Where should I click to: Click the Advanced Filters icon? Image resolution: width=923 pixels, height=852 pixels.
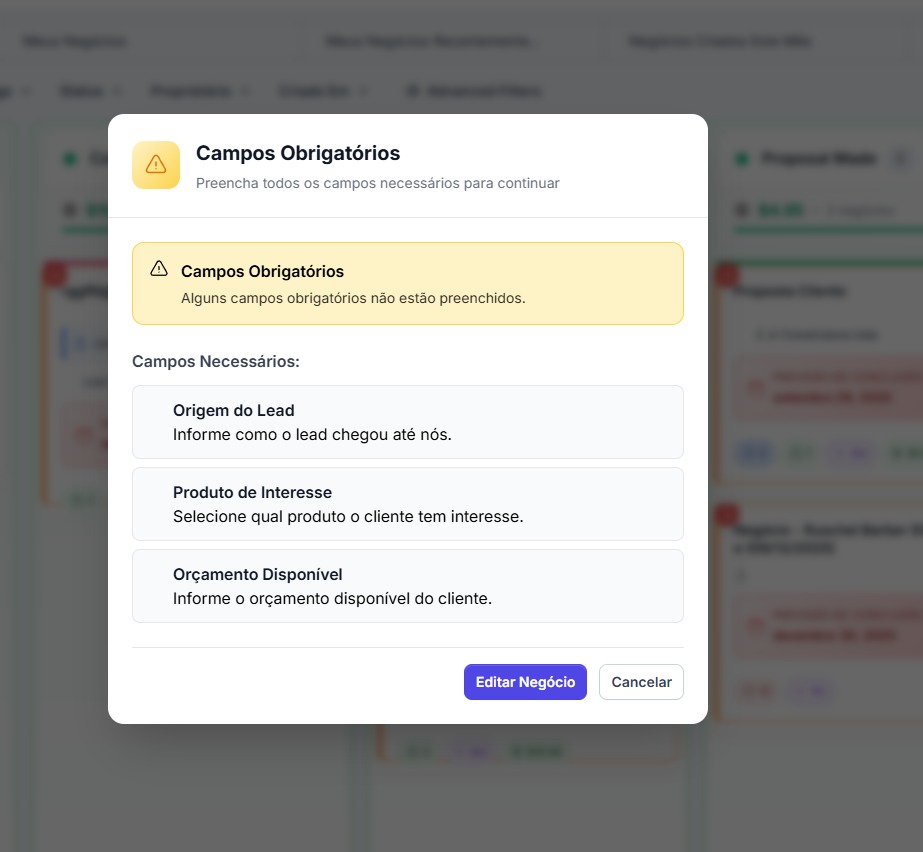[411, 91]
